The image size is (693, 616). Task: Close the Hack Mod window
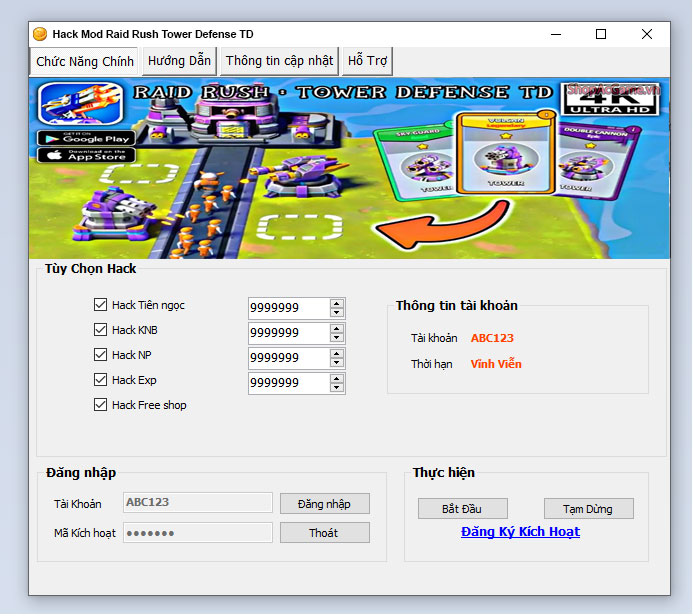coord(647,34)
